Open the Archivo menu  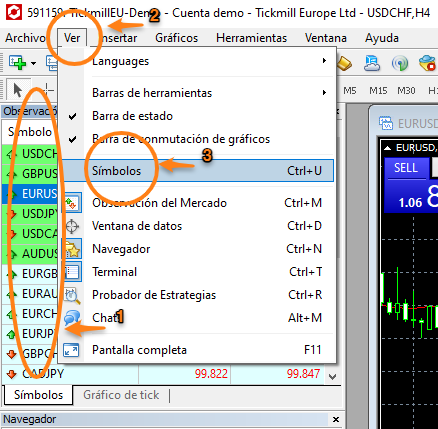click(x=25, y=38)
